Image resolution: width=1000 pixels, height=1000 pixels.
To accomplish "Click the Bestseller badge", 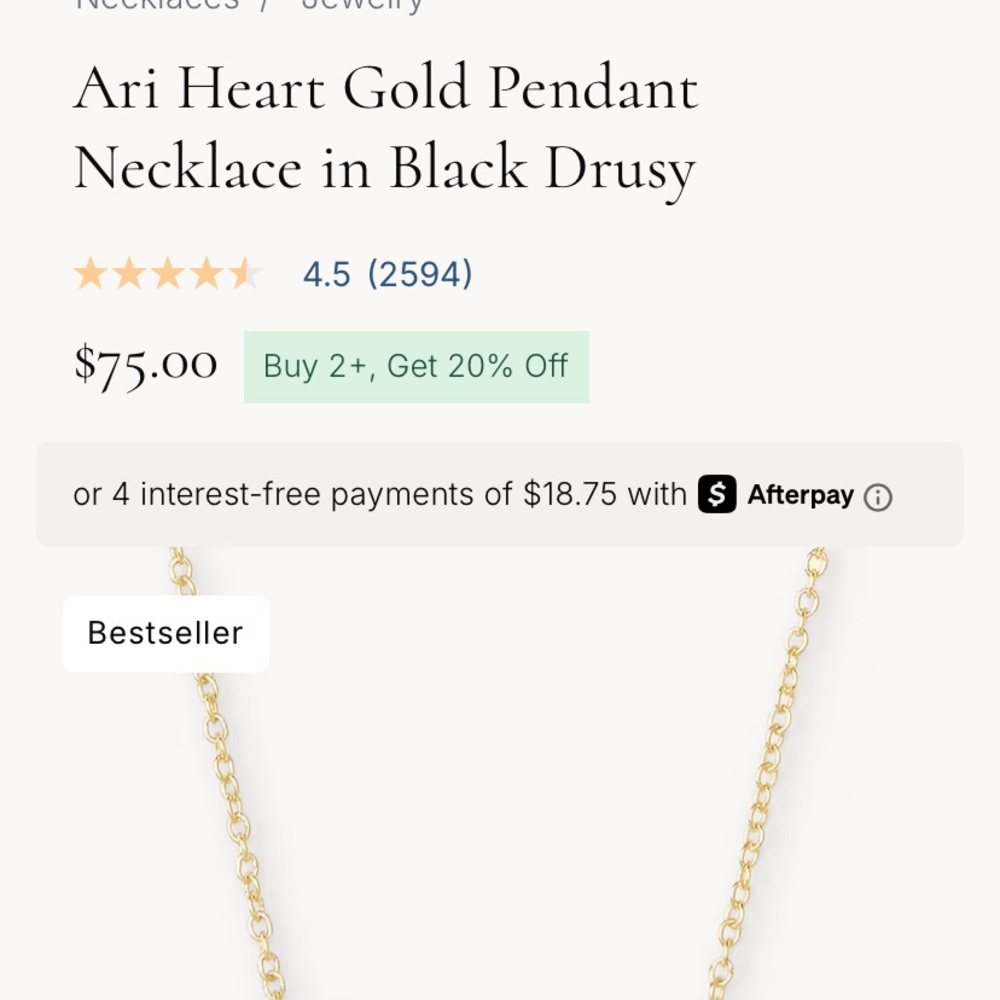I will point(165,632).
